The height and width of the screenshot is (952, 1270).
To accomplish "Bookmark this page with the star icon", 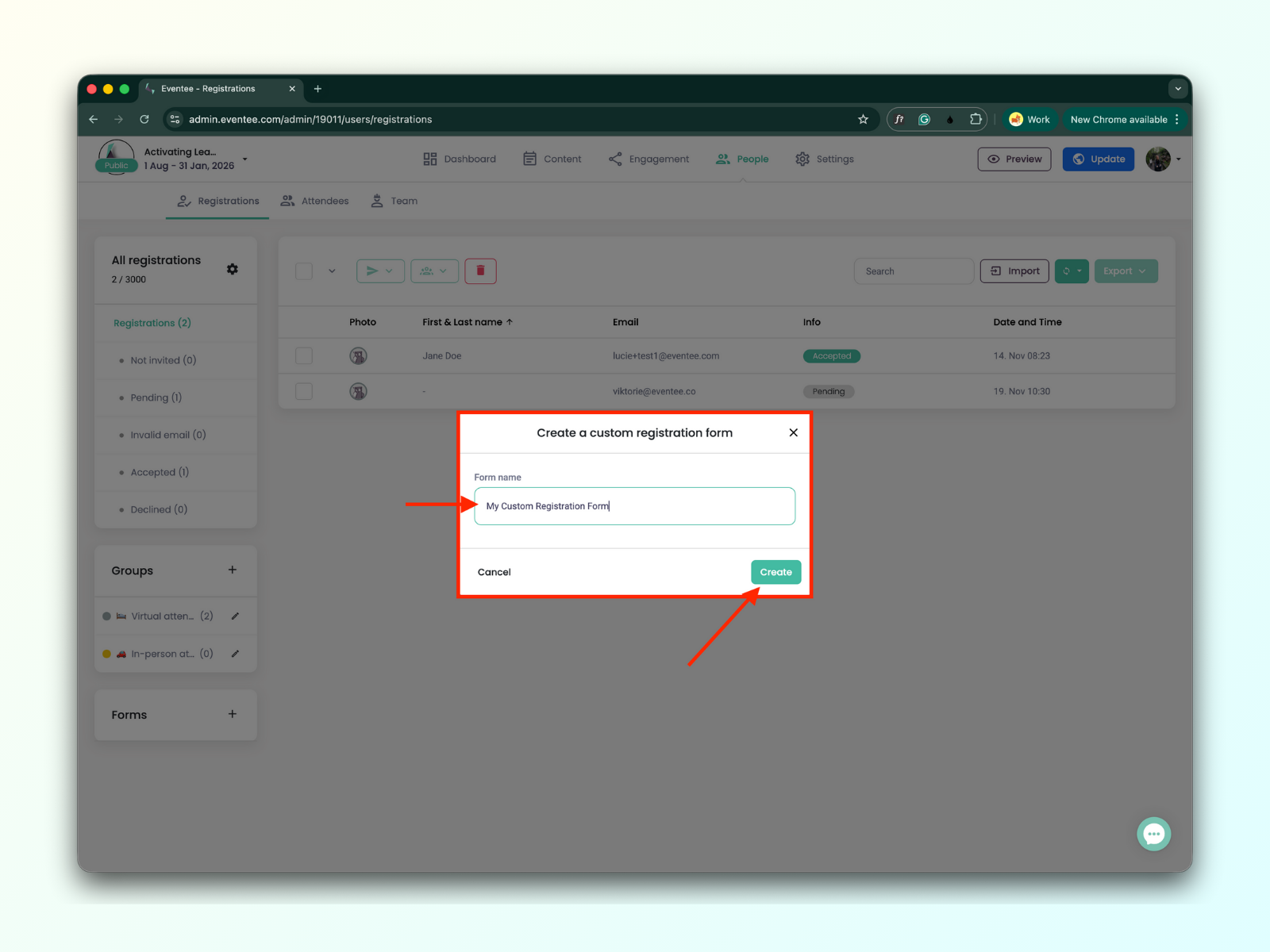I will pos(864,120).
